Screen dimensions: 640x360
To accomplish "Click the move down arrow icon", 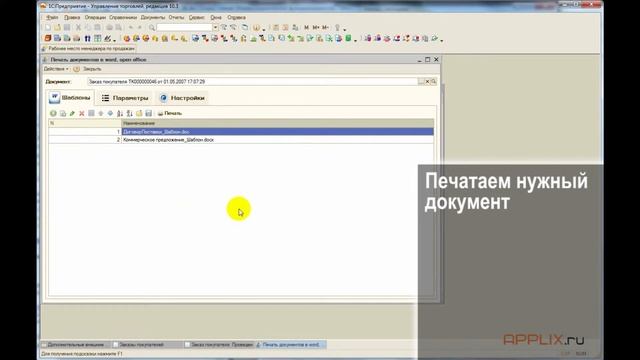I will click(x=110, y=113).
